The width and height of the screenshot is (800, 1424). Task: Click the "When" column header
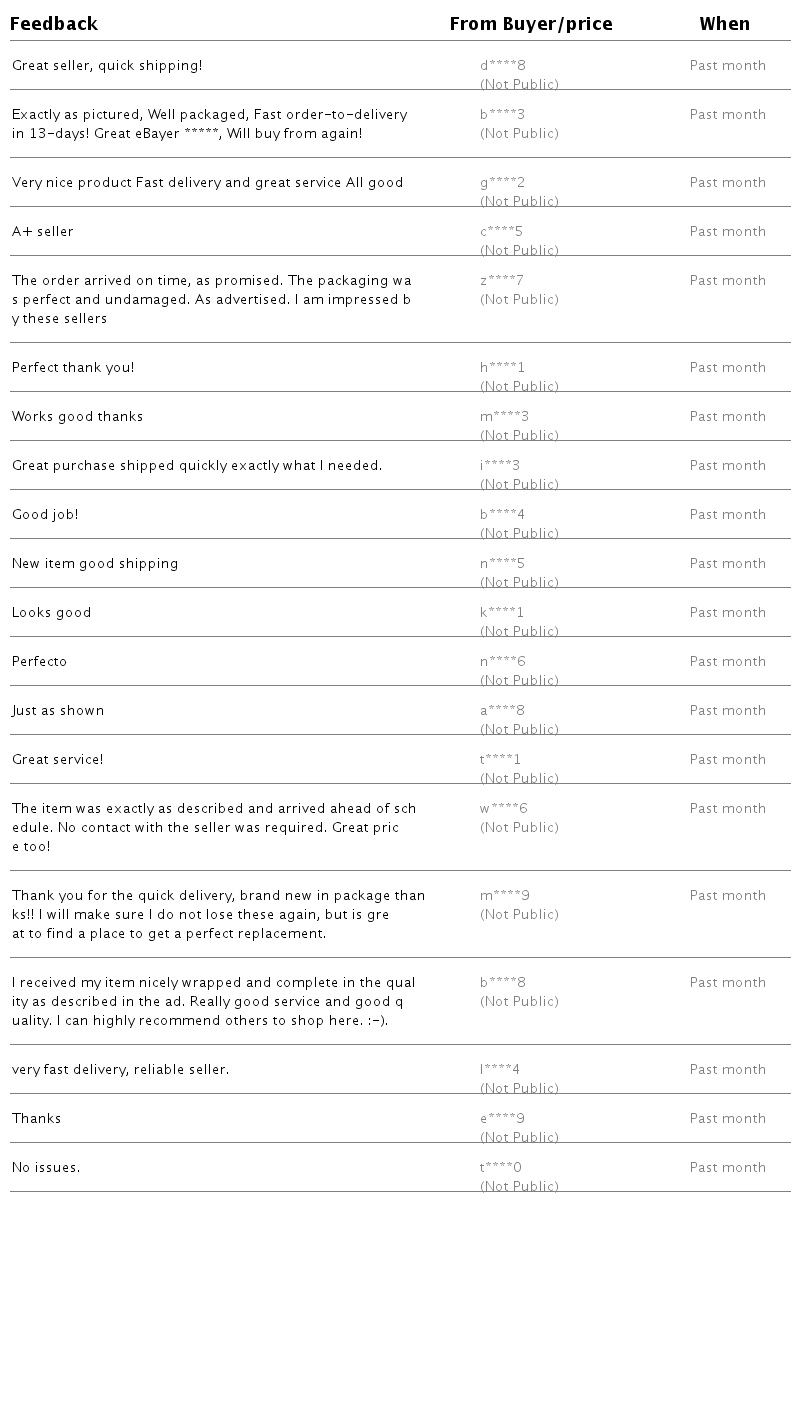tap(725, 24)
